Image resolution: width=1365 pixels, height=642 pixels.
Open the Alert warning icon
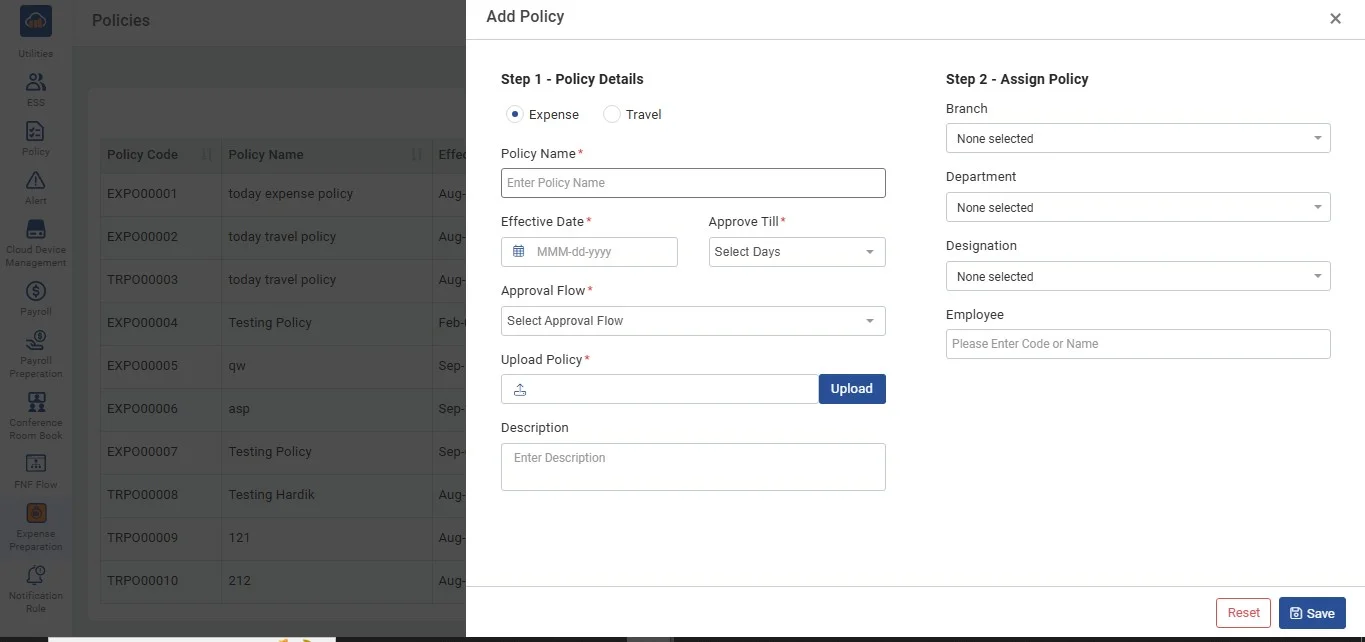36,181
